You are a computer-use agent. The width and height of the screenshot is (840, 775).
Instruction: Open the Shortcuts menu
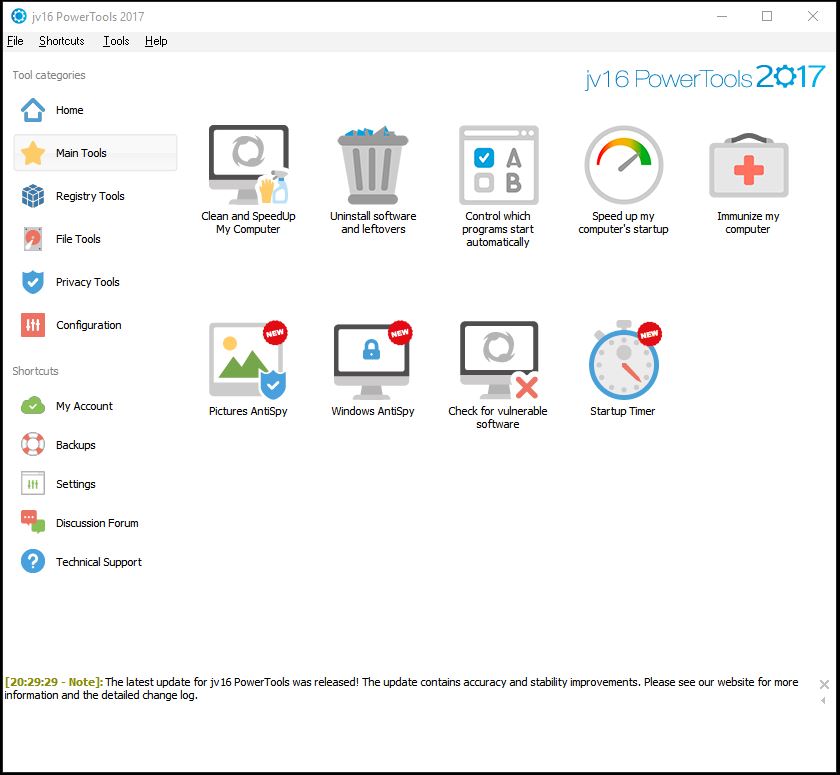[62, 41]
